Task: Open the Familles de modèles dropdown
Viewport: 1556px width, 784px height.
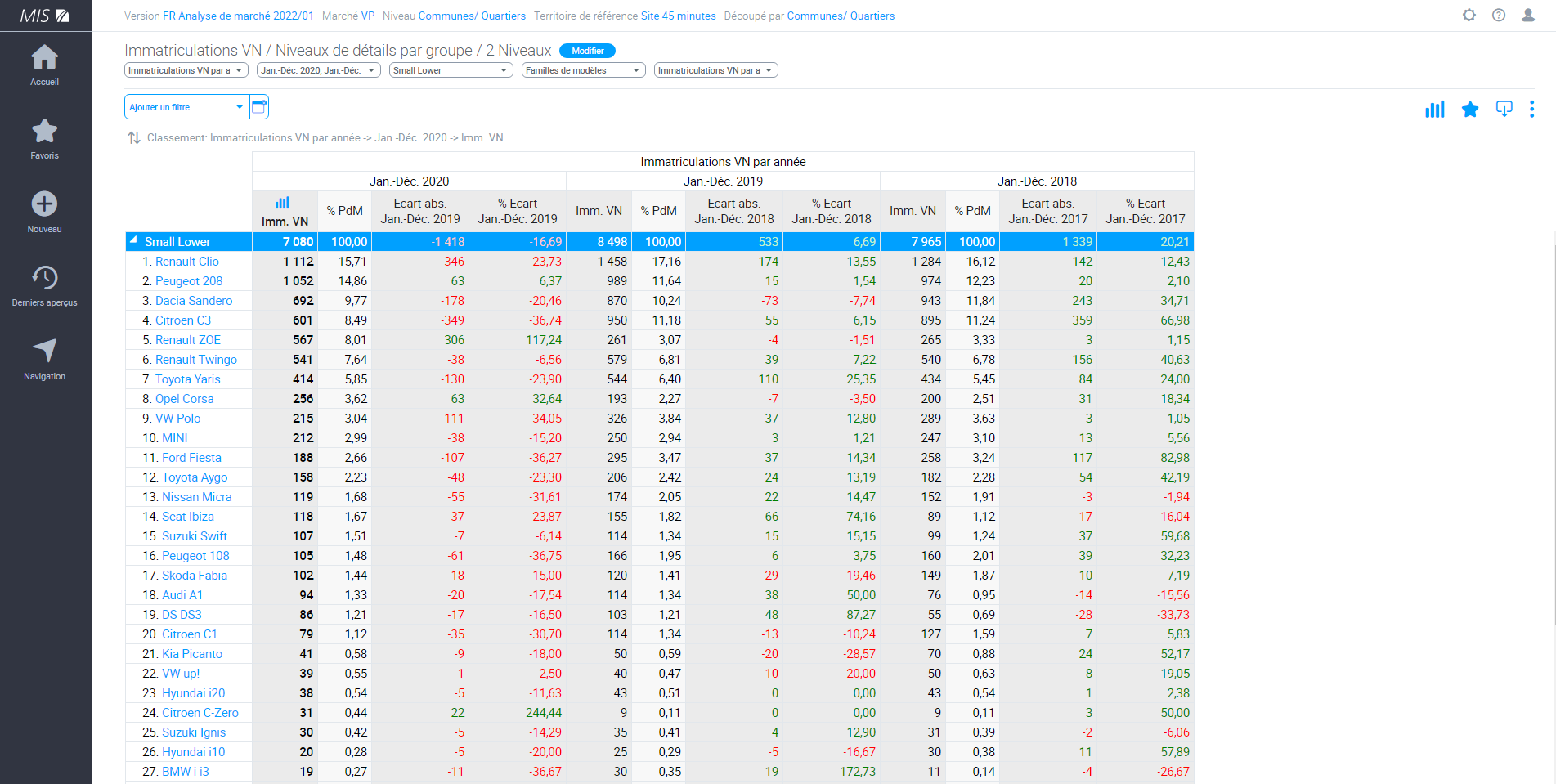Action: click(583, 70)
